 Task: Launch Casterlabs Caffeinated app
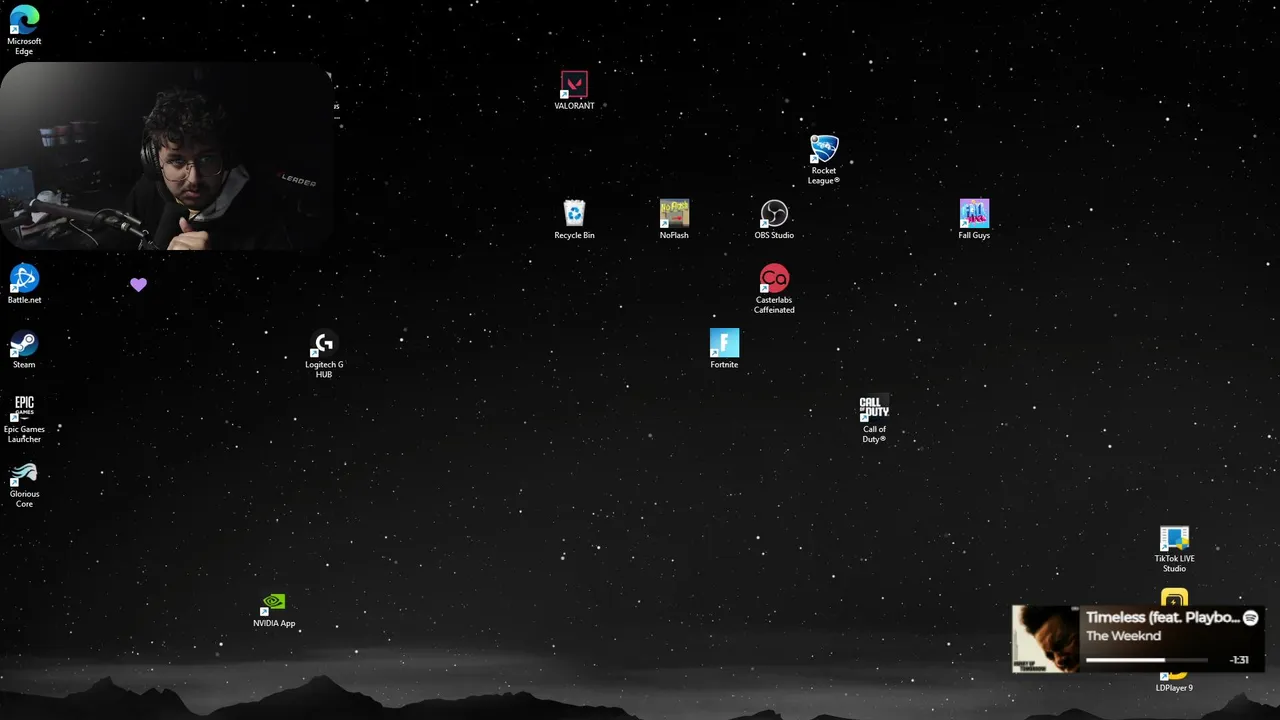tap(774, 289)
